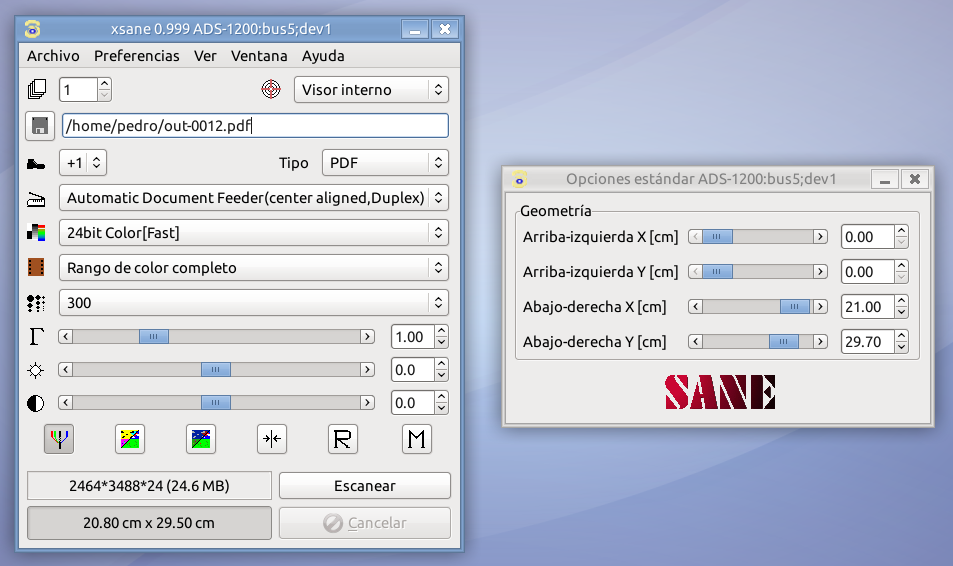Open the Visor interno dropdown
The height and width of the screenshot is (566, 953).
pos(371,90)
